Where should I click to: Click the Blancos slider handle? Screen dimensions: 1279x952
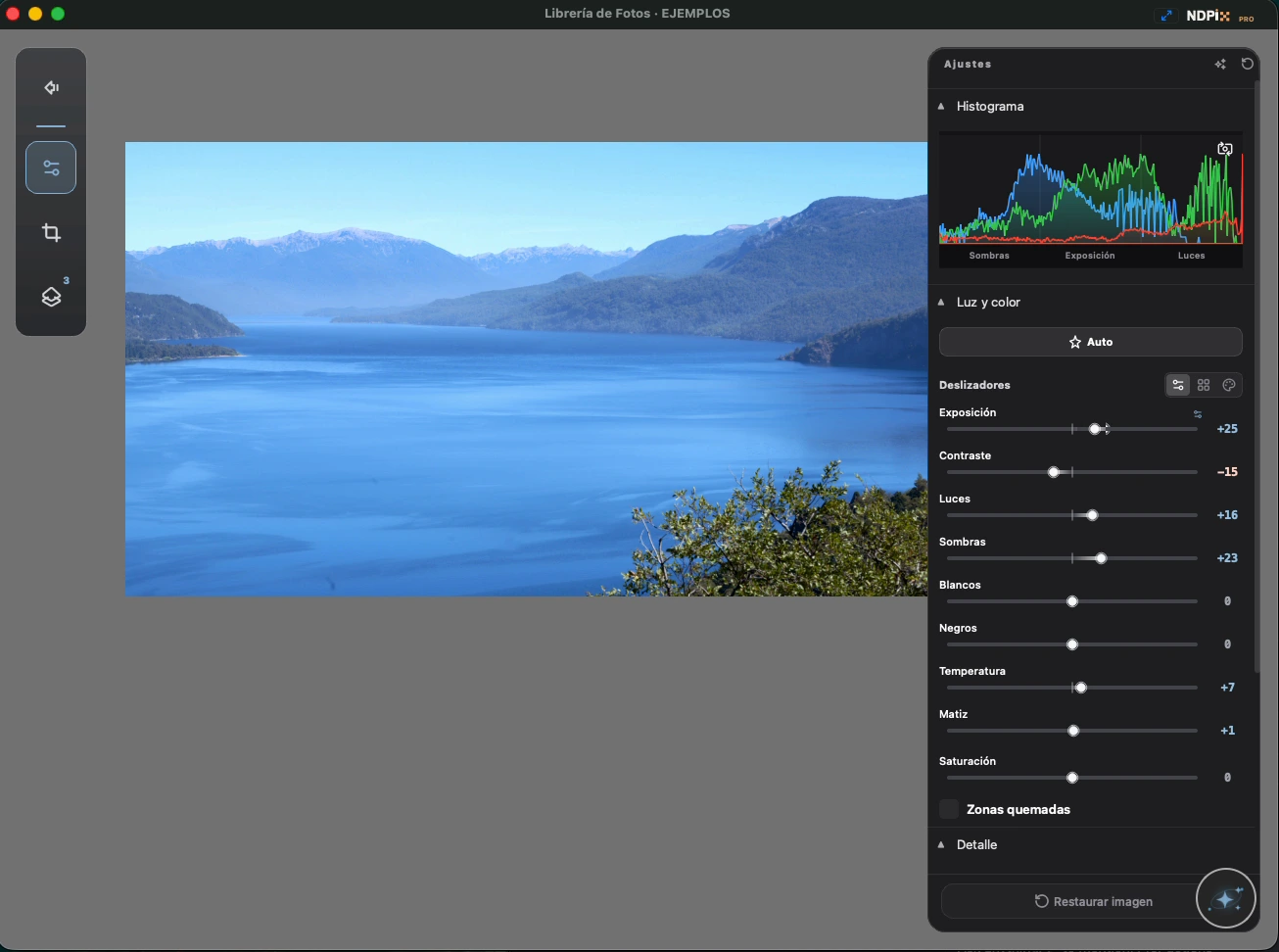tap(1072, 601)
